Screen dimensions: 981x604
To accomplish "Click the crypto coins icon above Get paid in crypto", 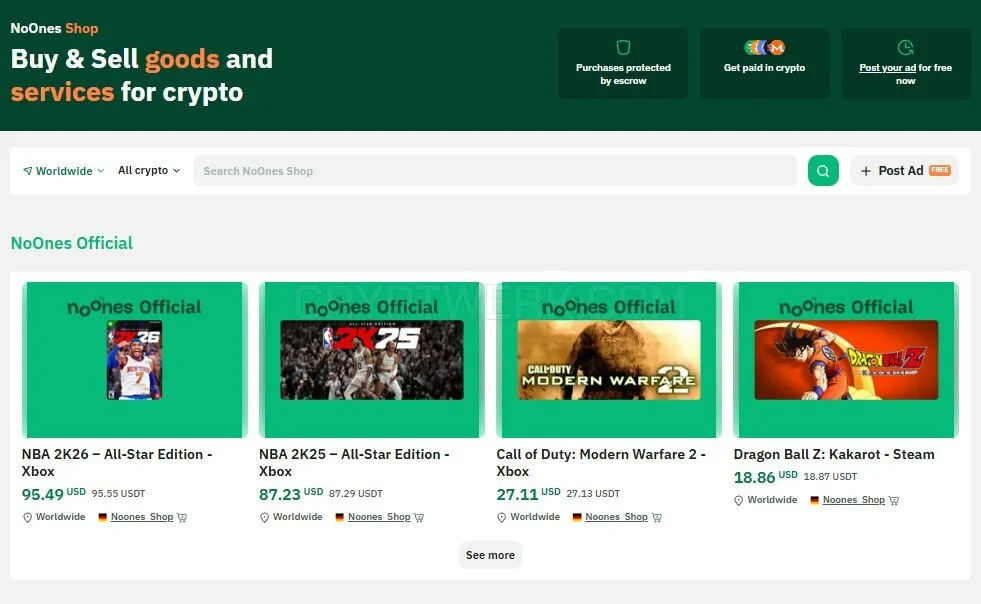I will coord(764,48).
